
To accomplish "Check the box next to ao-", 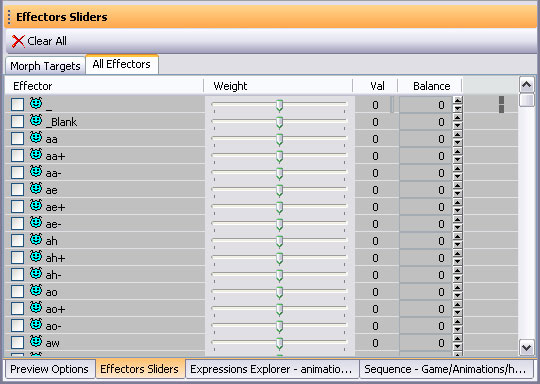I will pyautogui.click(x=17, y=325).
